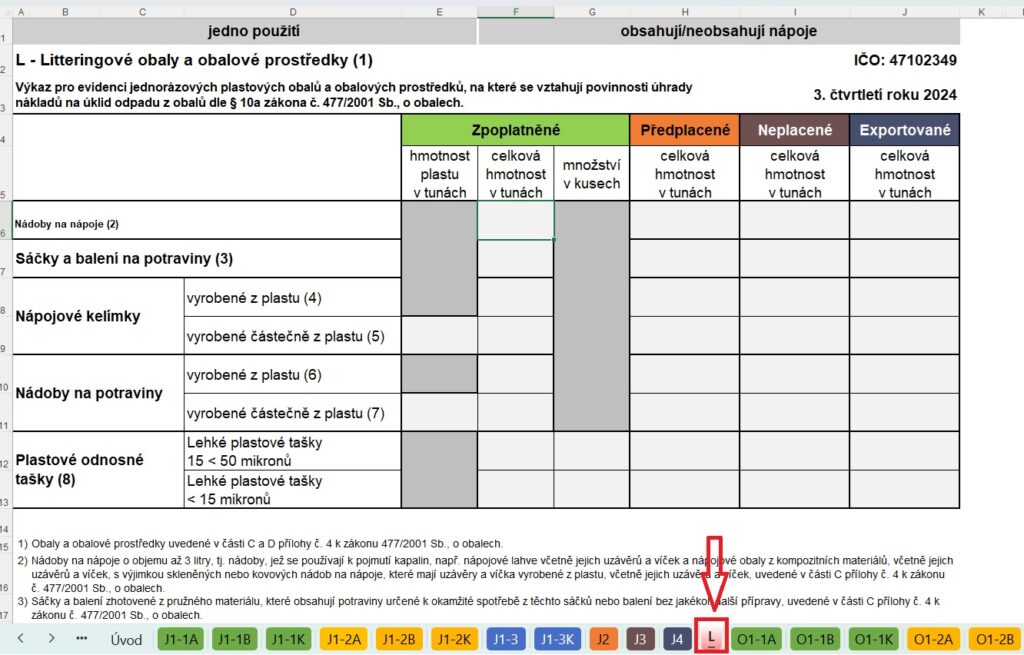Screen dimensions: 1024x655
Task: Click the previous sheet navigation arrow
Action: 20,638
